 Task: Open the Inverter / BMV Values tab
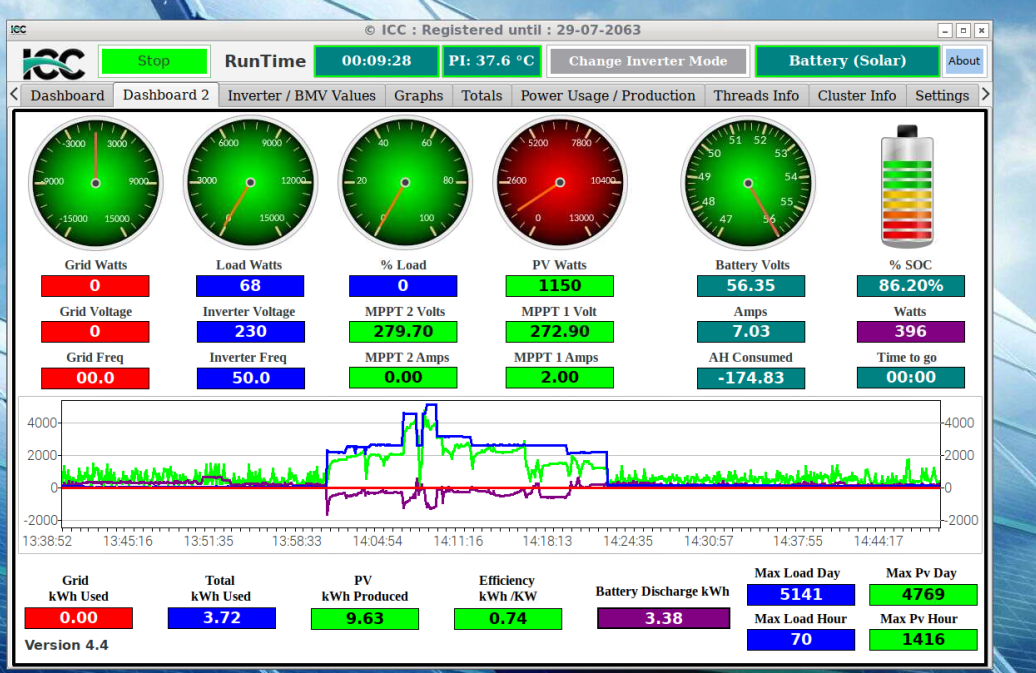pyautogui.click(x=302, y=96)
